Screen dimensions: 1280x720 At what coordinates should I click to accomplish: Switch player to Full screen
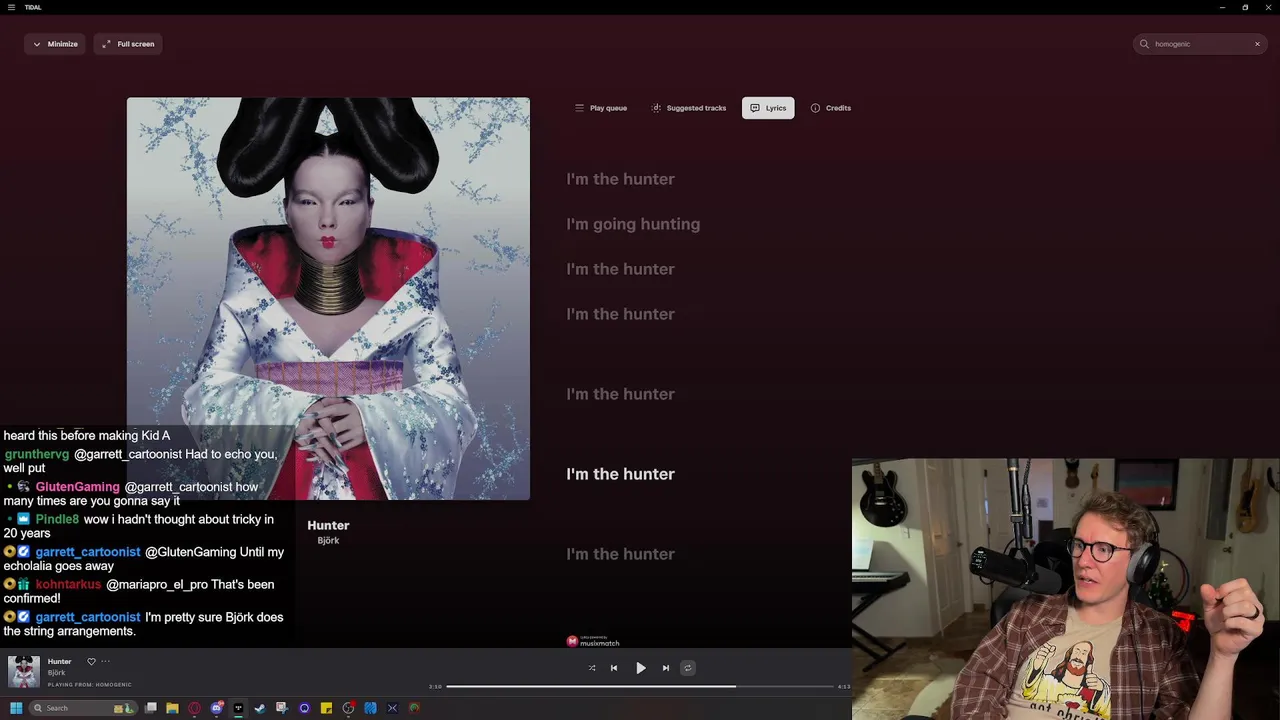tap(128, 44)
